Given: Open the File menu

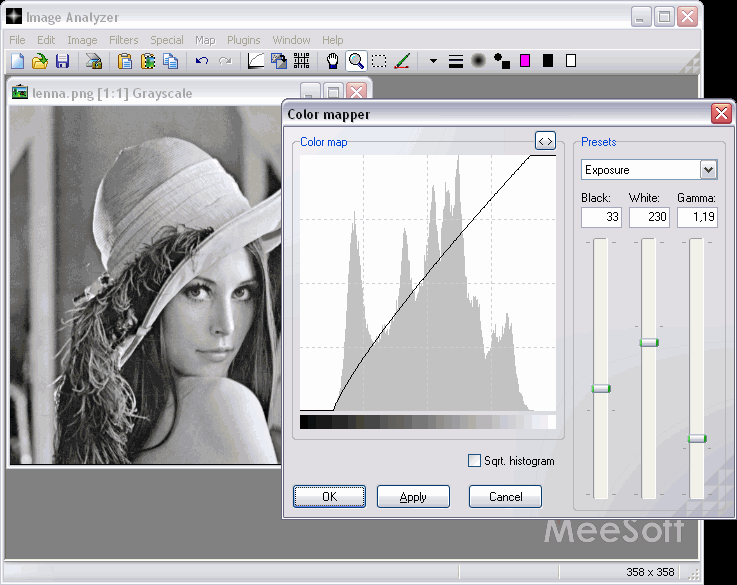Looking at the screenshot, I should tap(17, 40).
